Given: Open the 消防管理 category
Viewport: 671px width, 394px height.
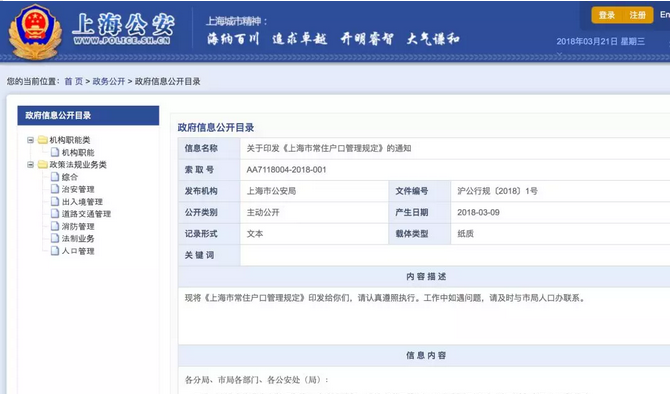Looking at the screenshot, I should click(x=78, y=226).
